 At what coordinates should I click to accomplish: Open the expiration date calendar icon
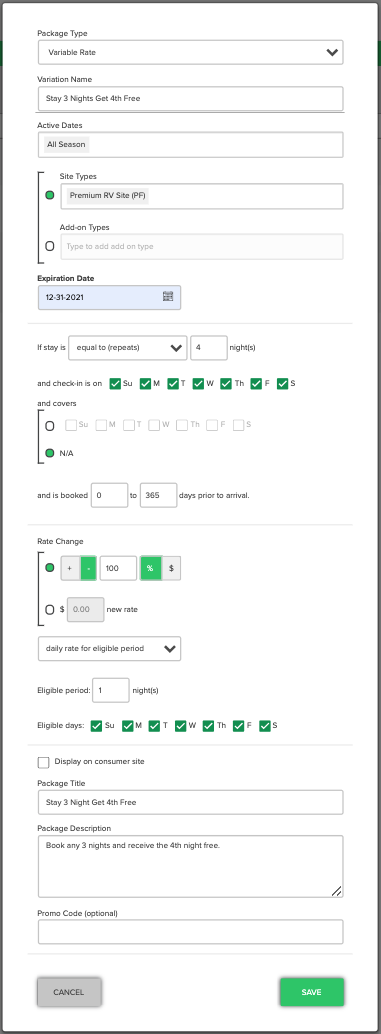pyautogui.click(x=167, y=297)
